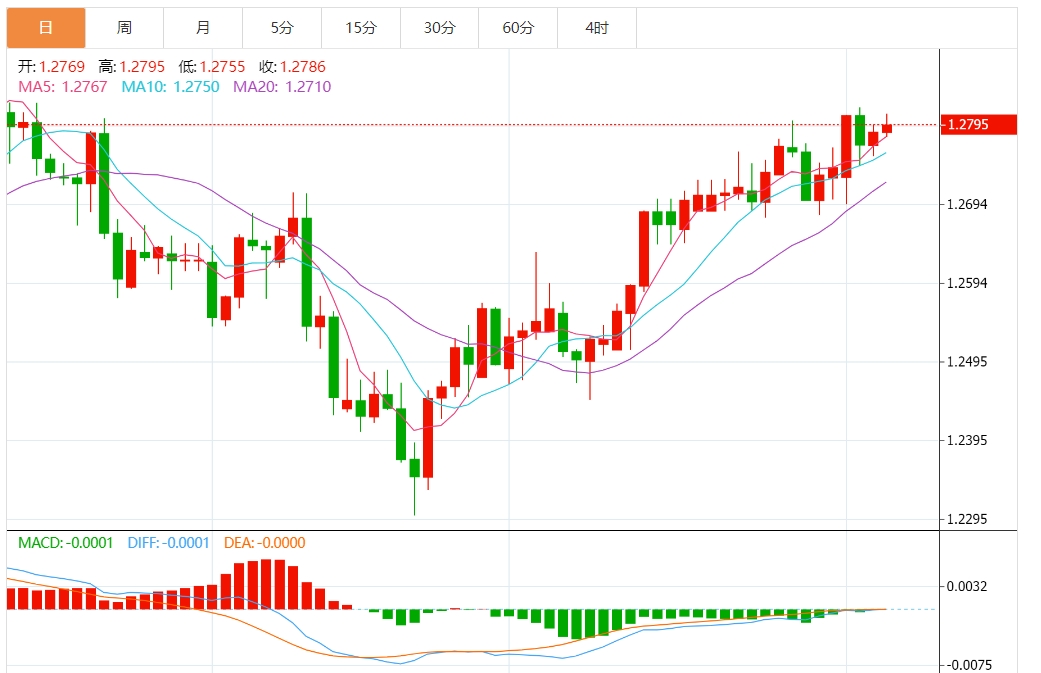
Task: Click the MACD:-0.0001 indicator label
Action: pos(66,543)
